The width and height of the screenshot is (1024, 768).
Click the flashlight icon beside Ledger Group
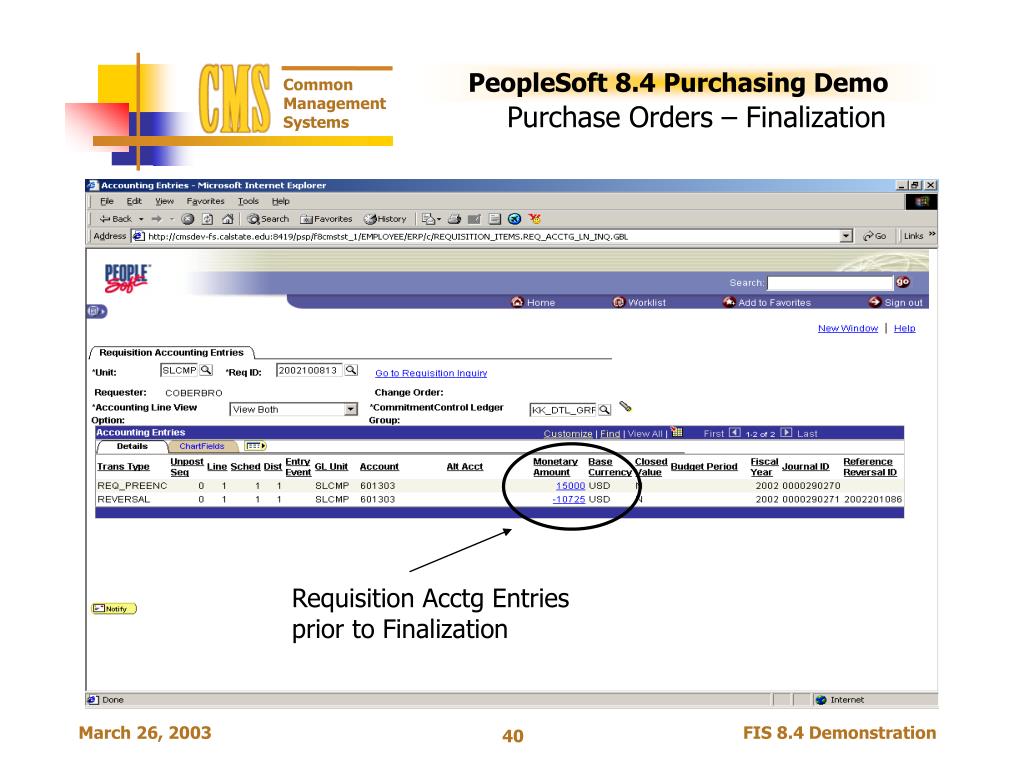tap(626, 407)
